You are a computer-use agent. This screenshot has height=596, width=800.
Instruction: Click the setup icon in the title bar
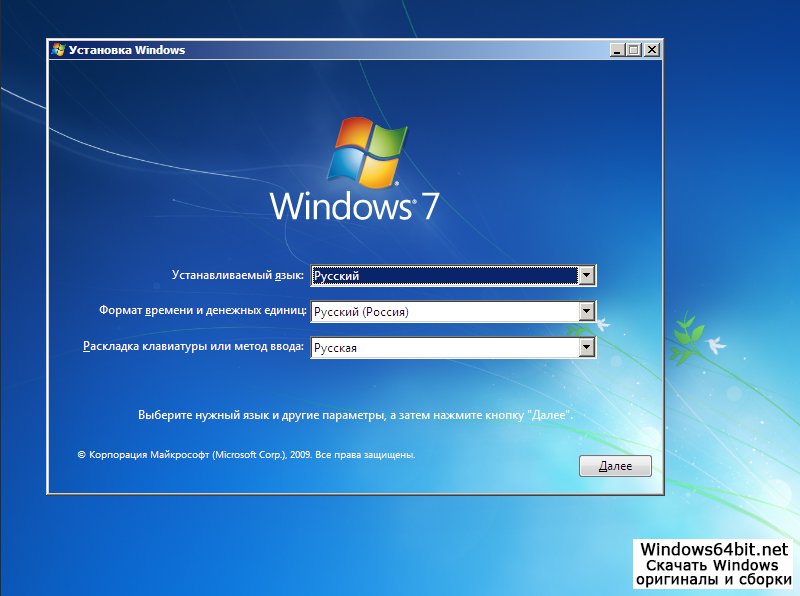59,49
